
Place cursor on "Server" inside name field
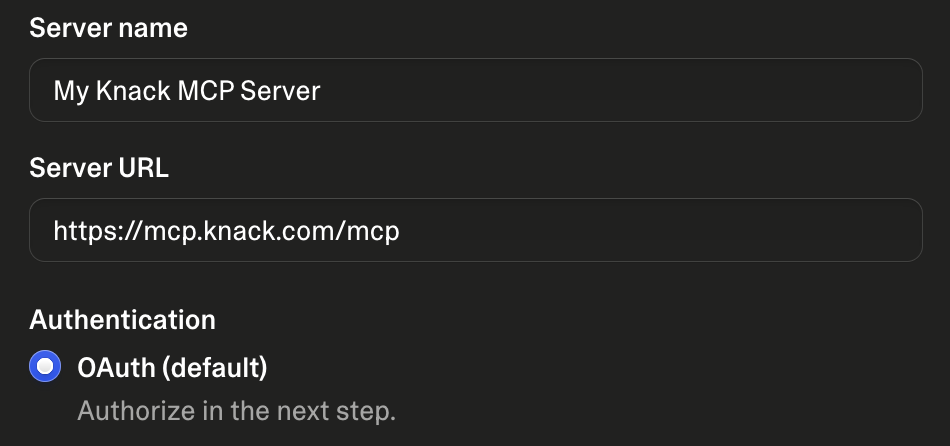pyautogui.click(x=280, y=90)
